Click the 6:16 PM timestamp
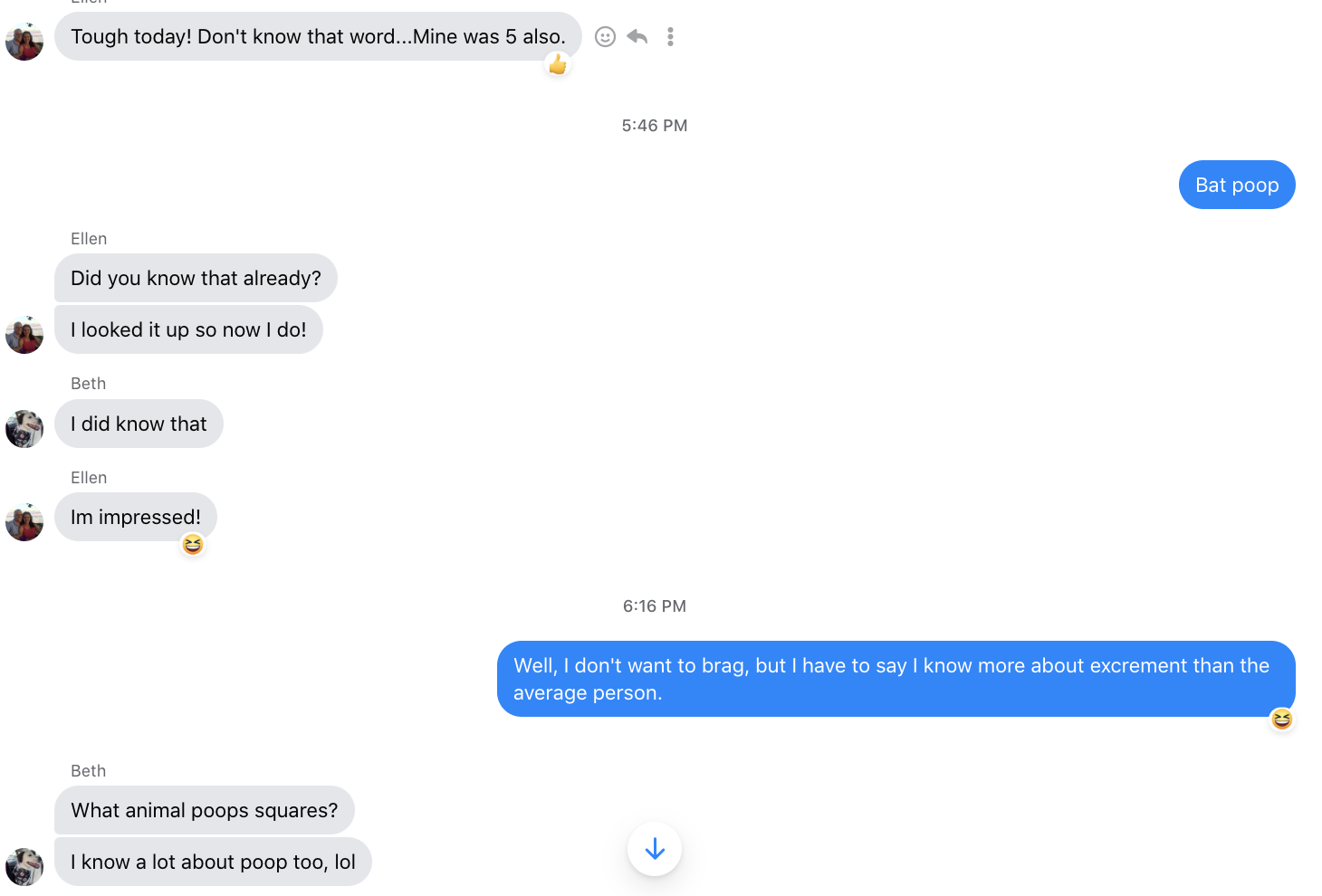This screenshot has height=896, width=1322. 654,606
